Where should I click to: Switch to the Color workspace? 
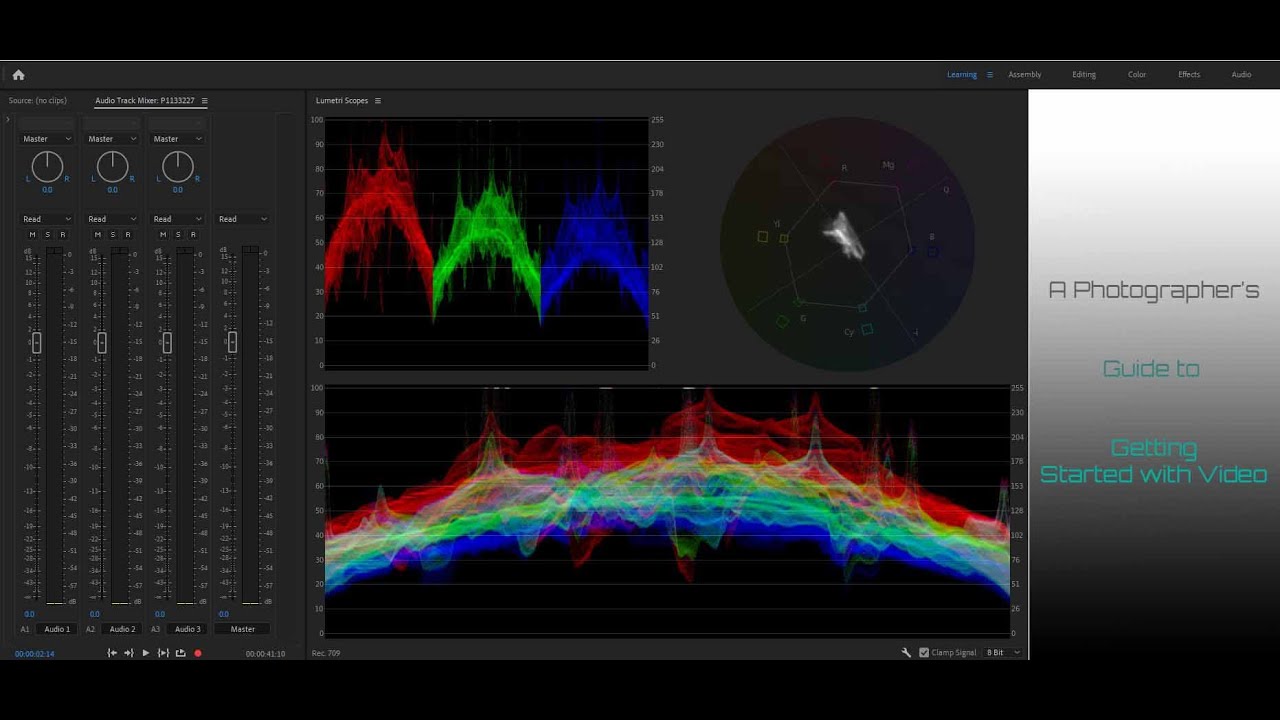pos(1137,75)
